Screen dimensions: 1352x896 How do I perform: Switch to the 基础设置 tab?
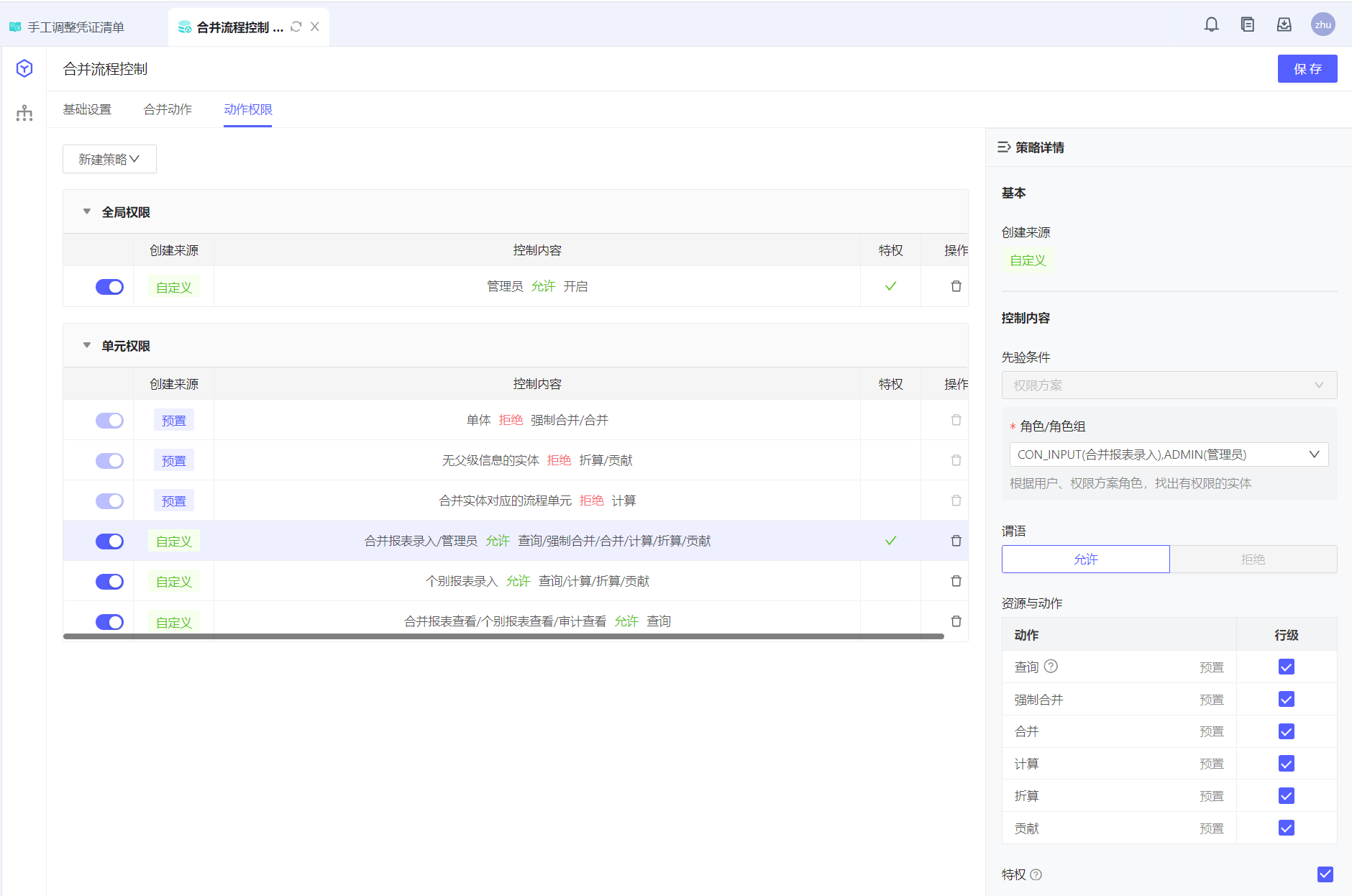tap(87, 109)
